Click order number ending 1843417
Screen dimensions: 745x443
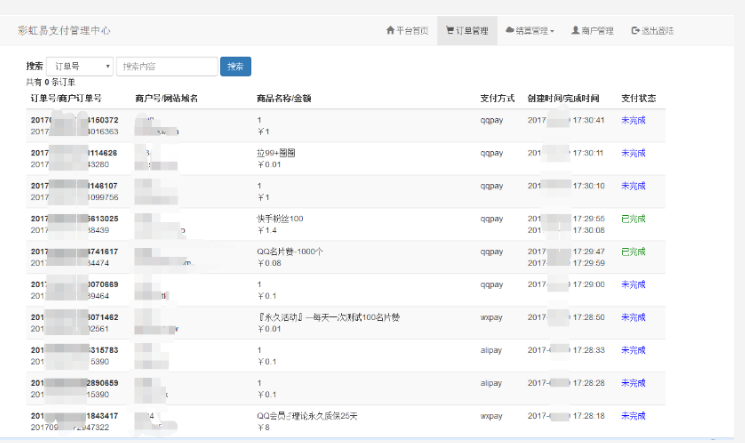click(75, 415)
